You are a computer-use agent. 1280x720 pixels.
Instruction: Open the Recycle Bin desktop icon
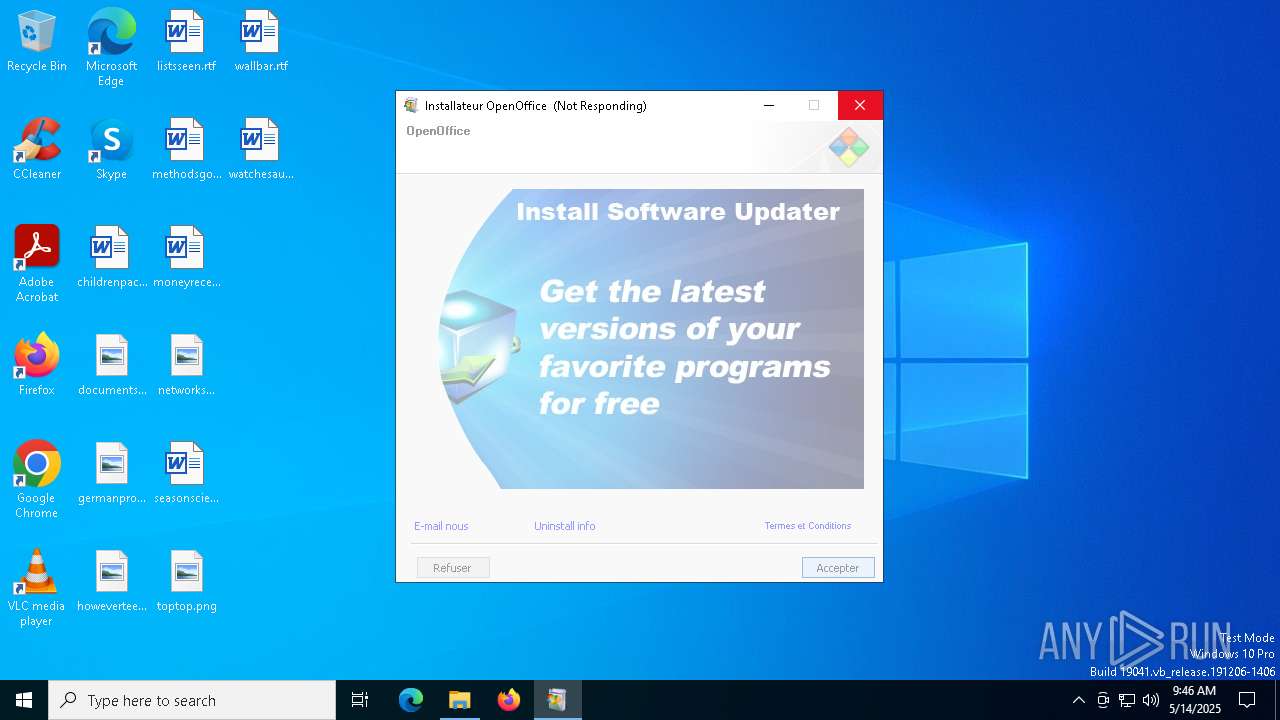click(37, 41)
